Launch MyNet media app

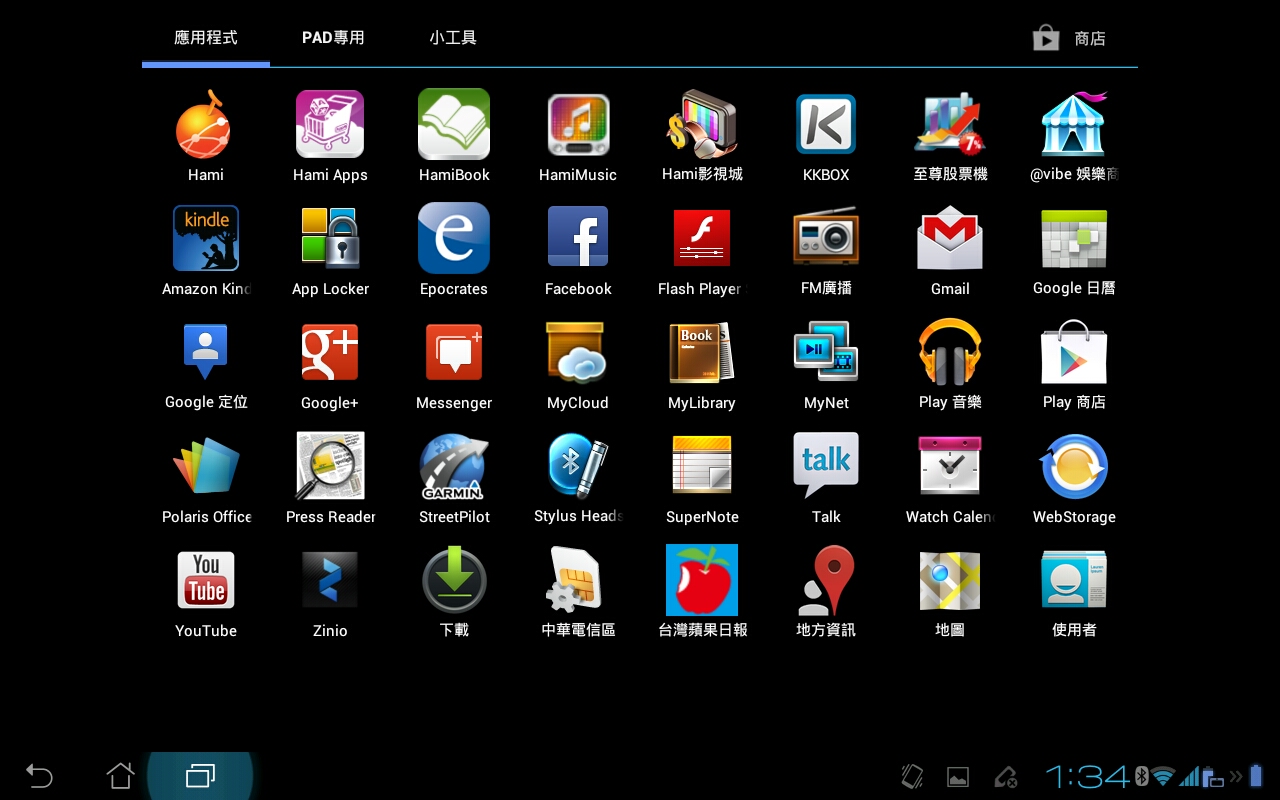click(x=826, y=352)
